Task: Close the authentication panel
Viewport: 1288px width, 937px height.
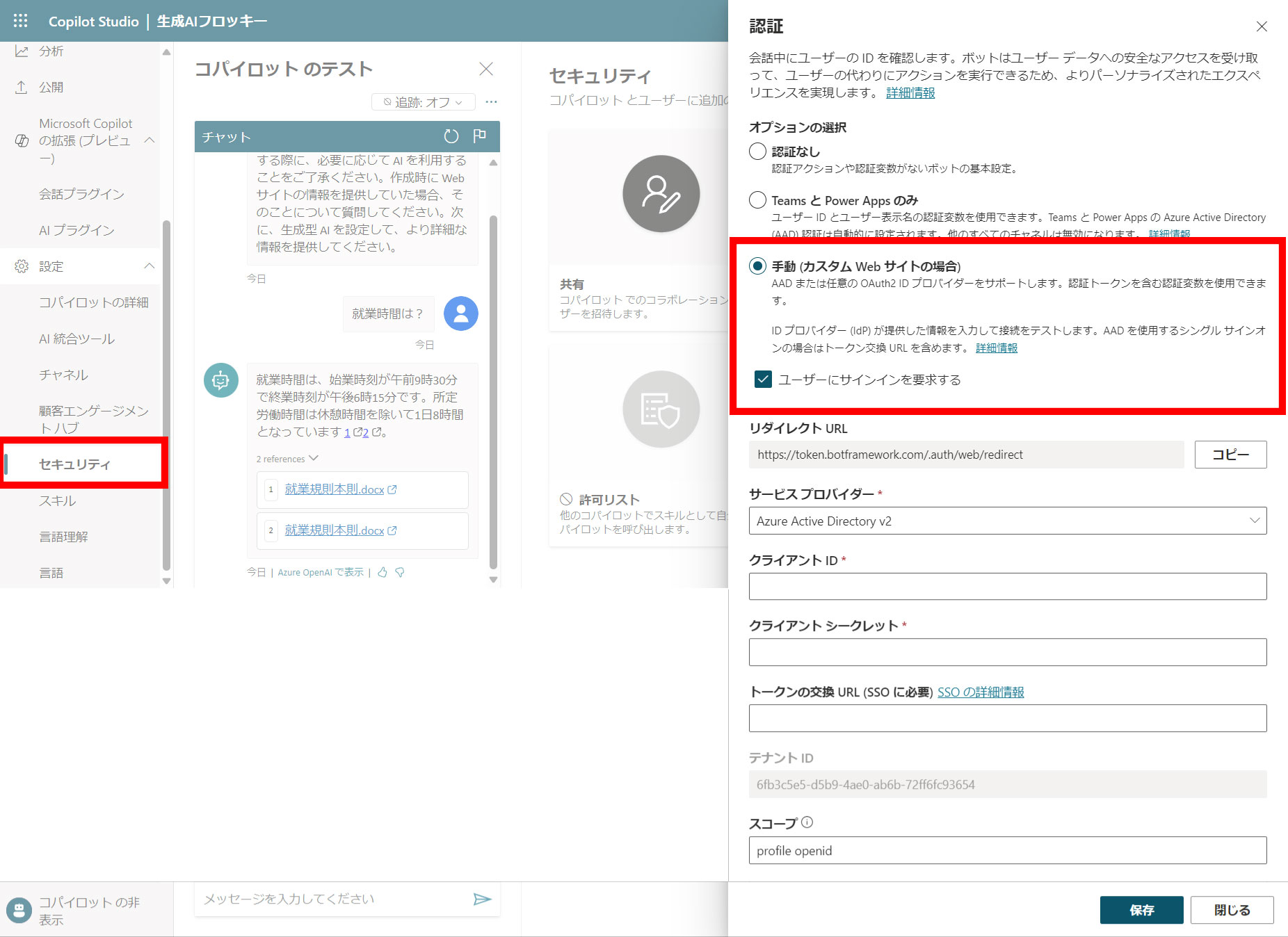Action: tap(1262, 26)
